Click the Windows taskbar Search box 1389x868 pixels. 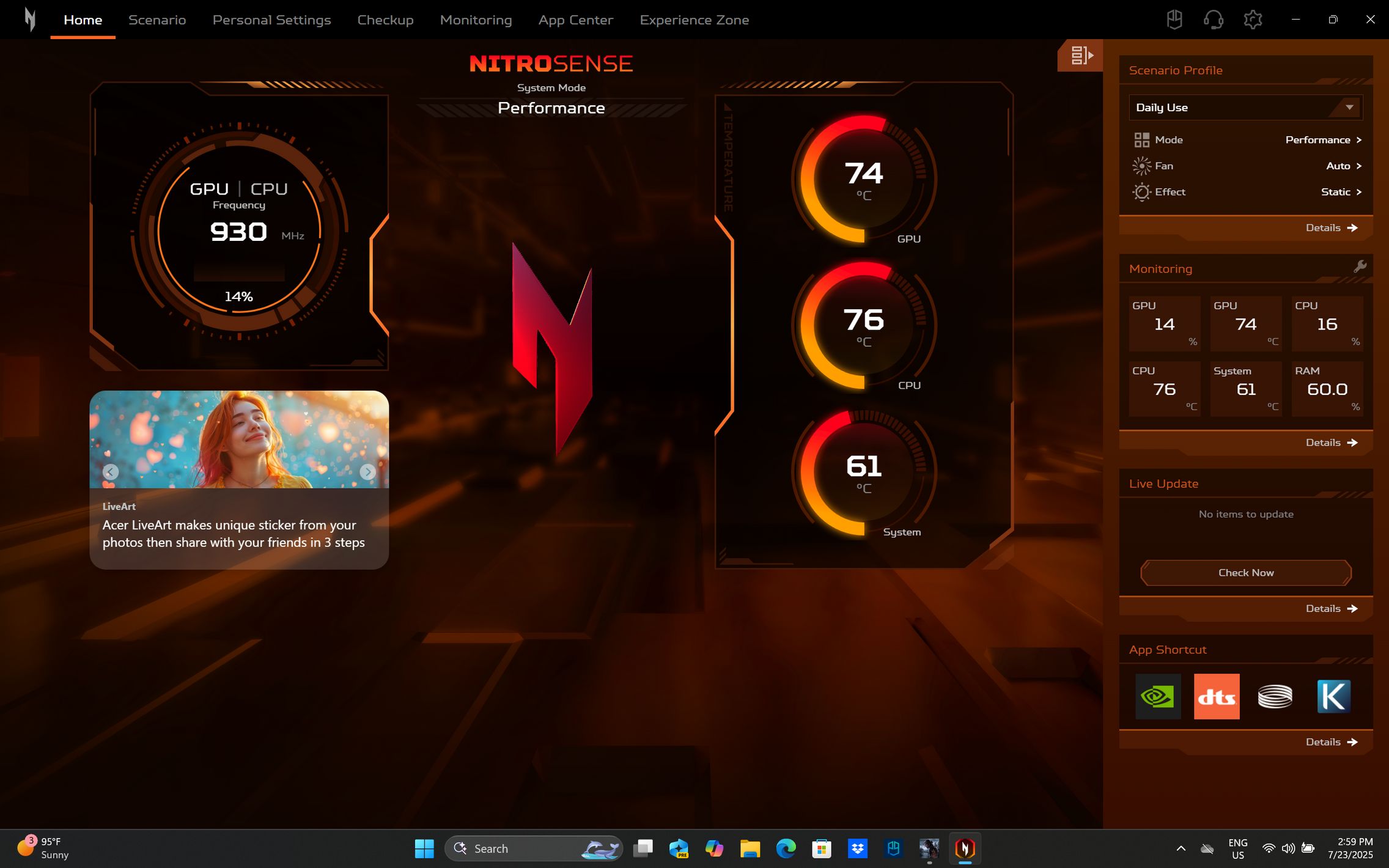[x=534, y=848]
